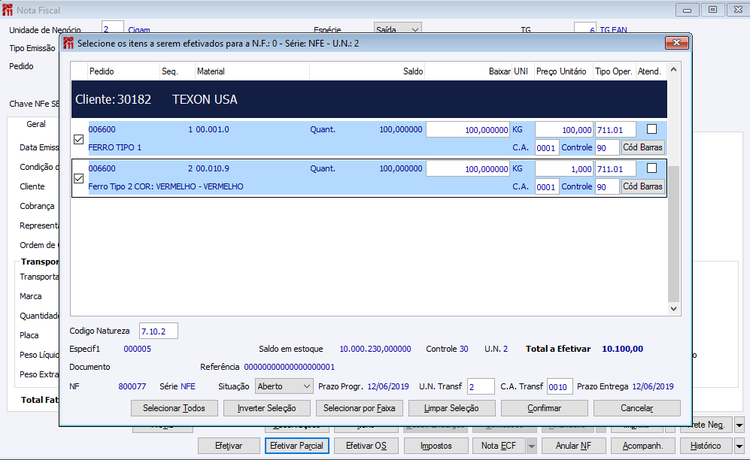Click Nota ECF button
750x460 pixels.
[499, 446]
